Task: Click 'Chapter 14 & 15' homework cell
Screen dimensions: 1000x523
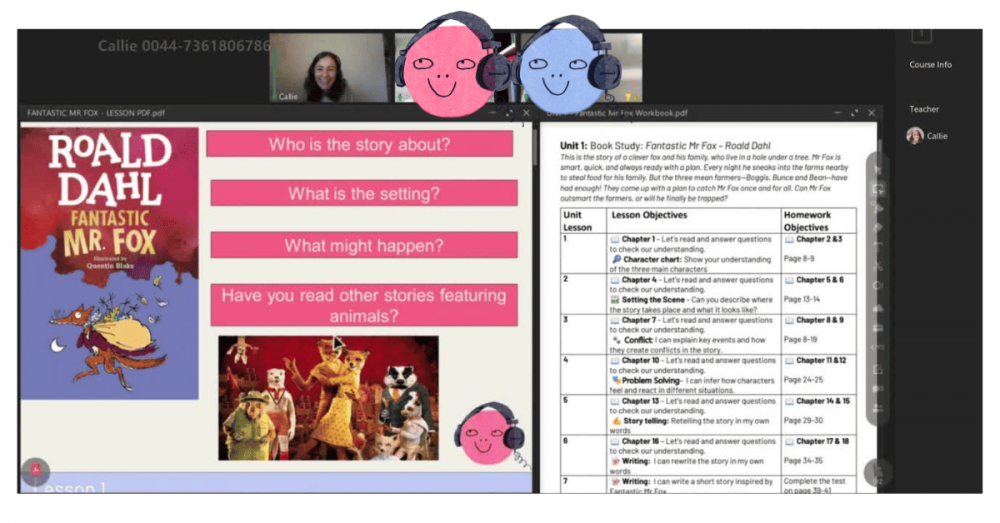Action: 823,401
